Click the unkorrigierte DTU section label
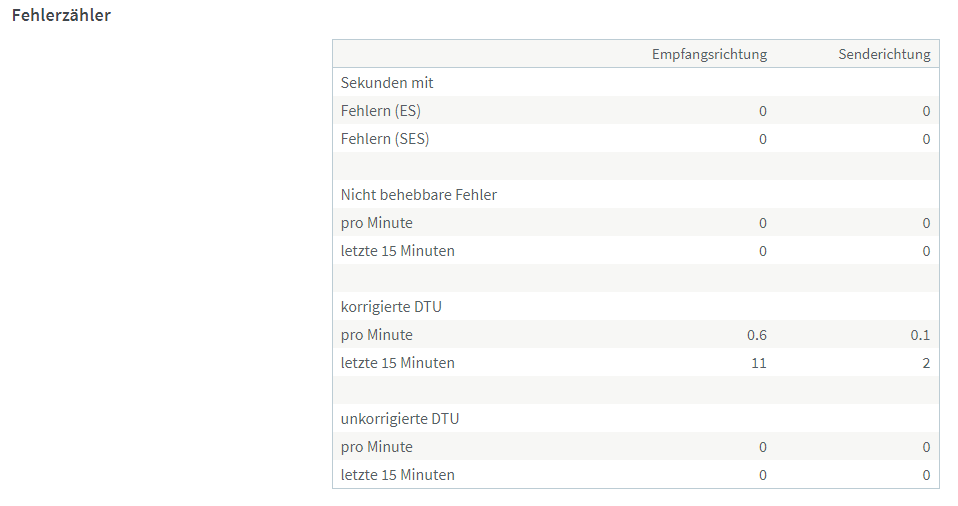Screen dimensions: 958x506 click(x=400, y=419)
